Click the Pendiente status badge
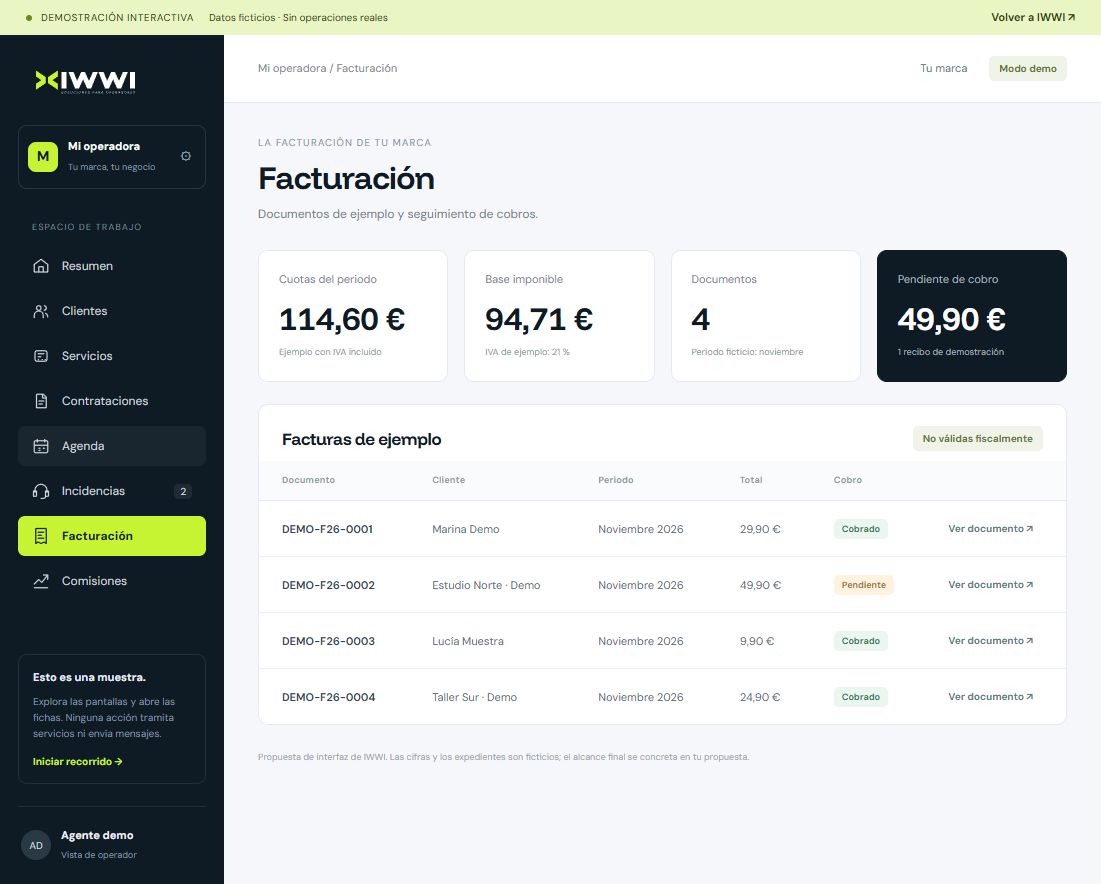 coord(863,585)
